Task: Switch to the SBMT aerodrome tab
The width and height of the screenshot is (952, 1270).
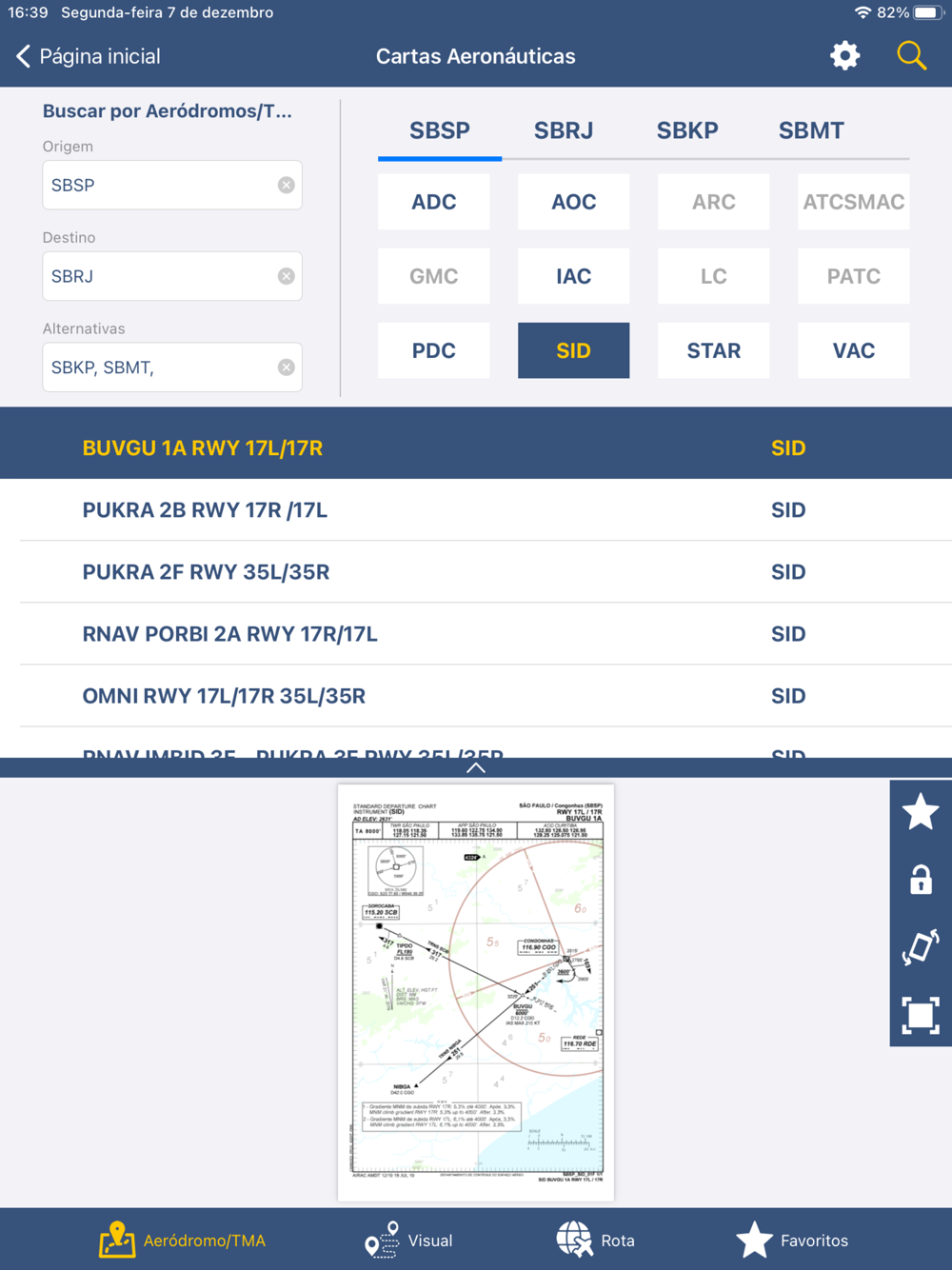Action: [811, 130]
